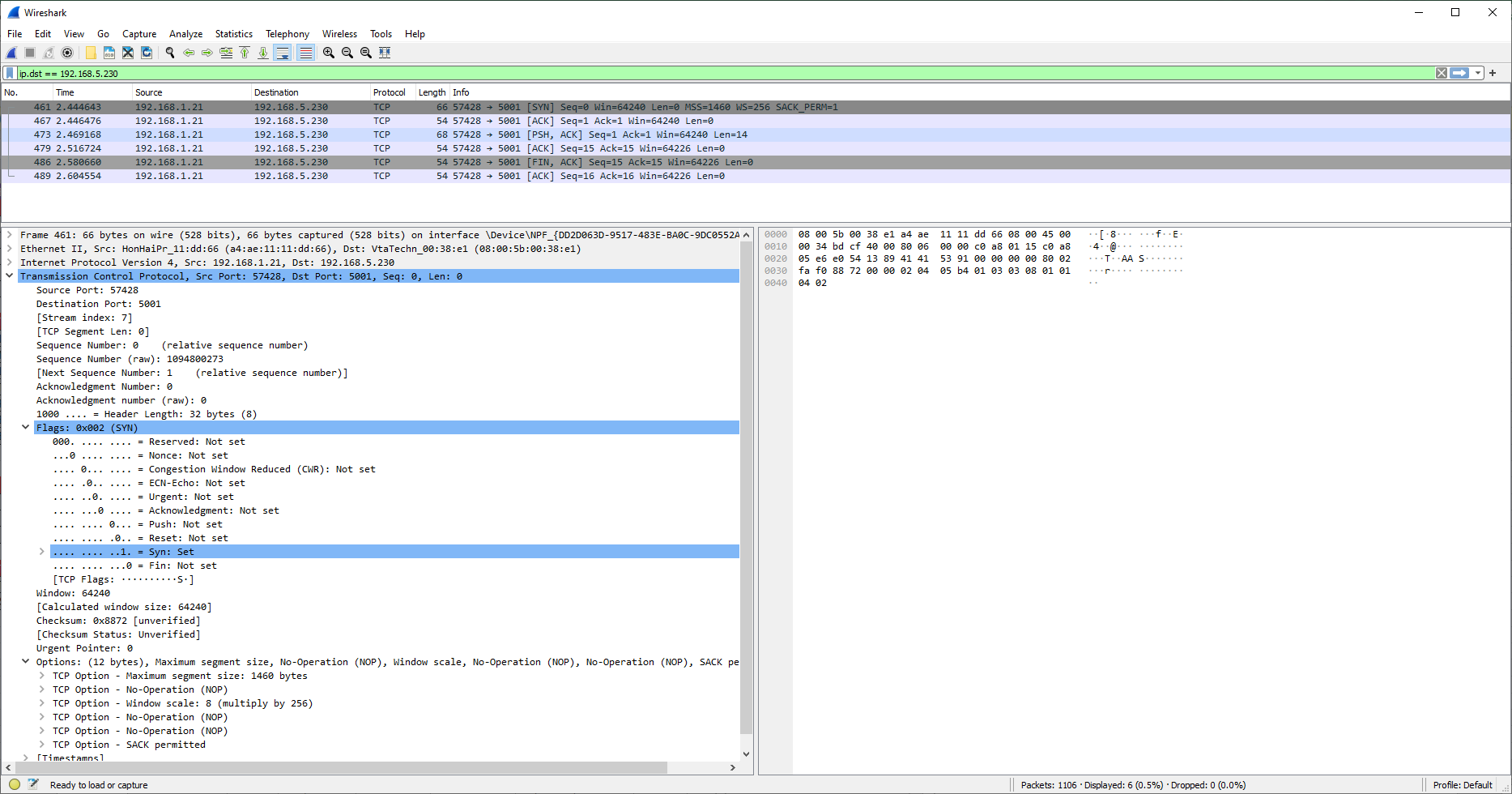Add a filter expression plus button

pyautogui.click(x=1493, y=73)
